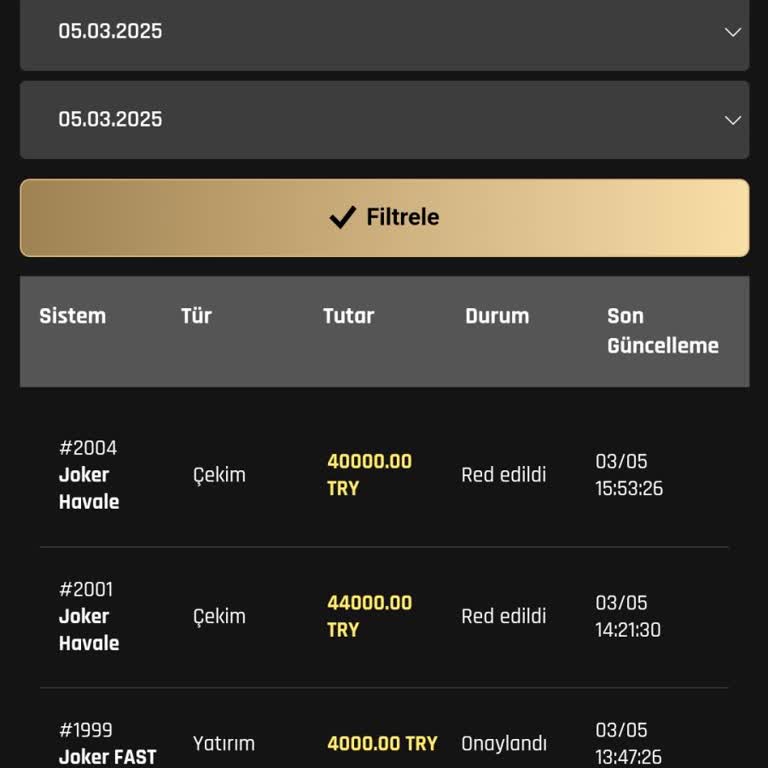Select Red edildi status of #2004
The image size is (768, 768).
pos(503,475)
